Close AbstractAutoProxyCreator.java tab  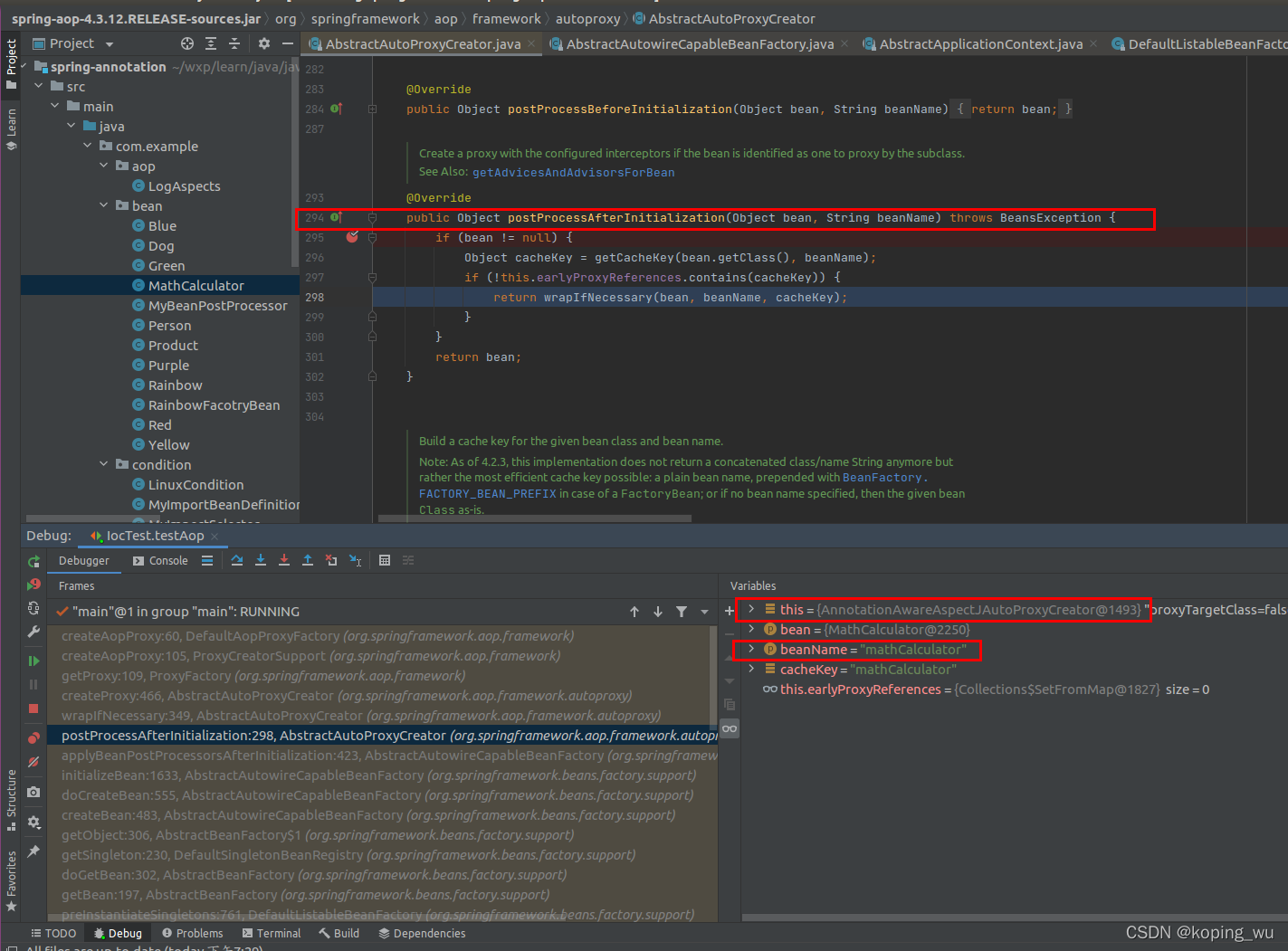click(531, 43)
